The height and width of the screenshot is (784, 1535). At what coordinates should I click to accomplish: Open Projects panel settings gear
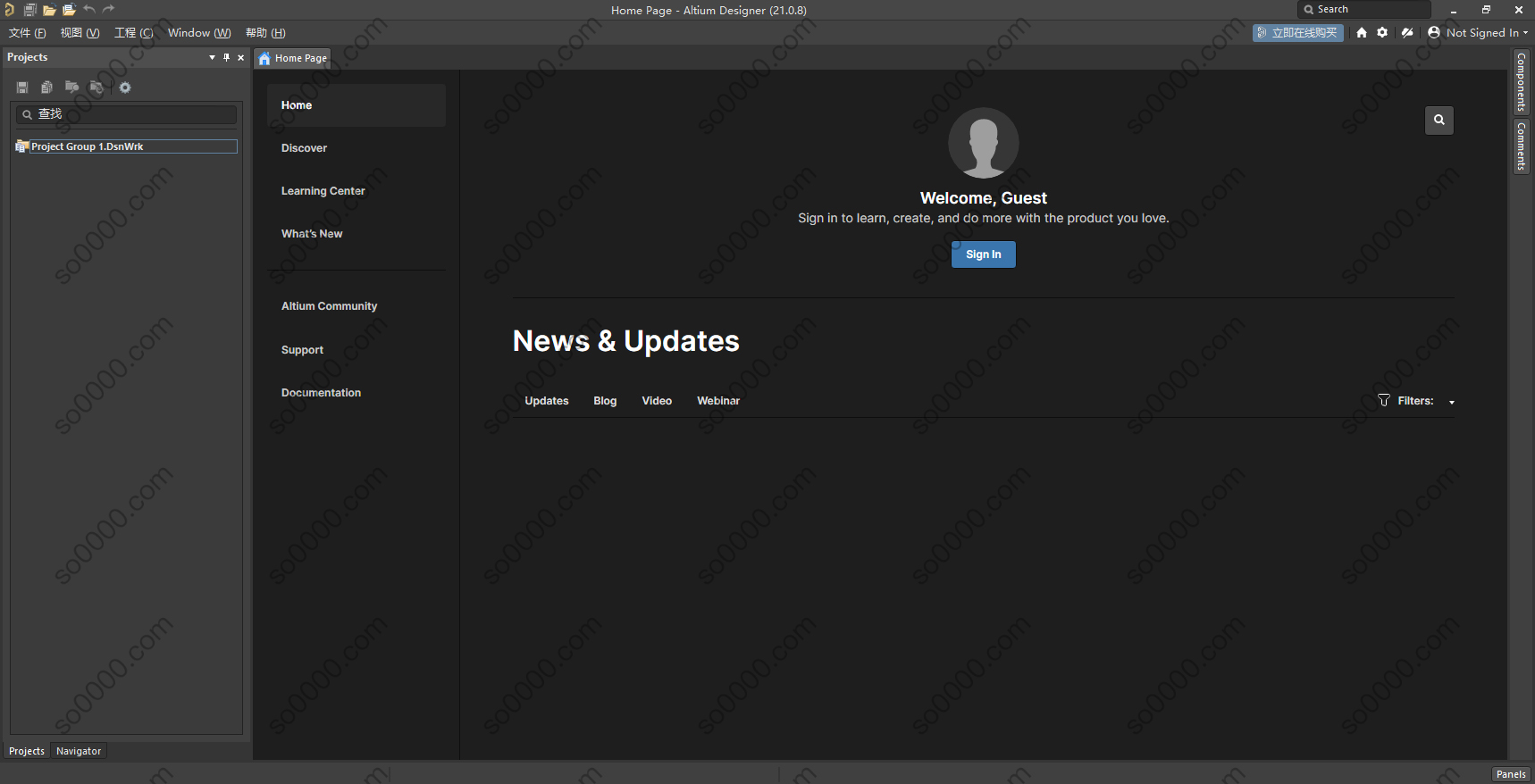point(125,88)
